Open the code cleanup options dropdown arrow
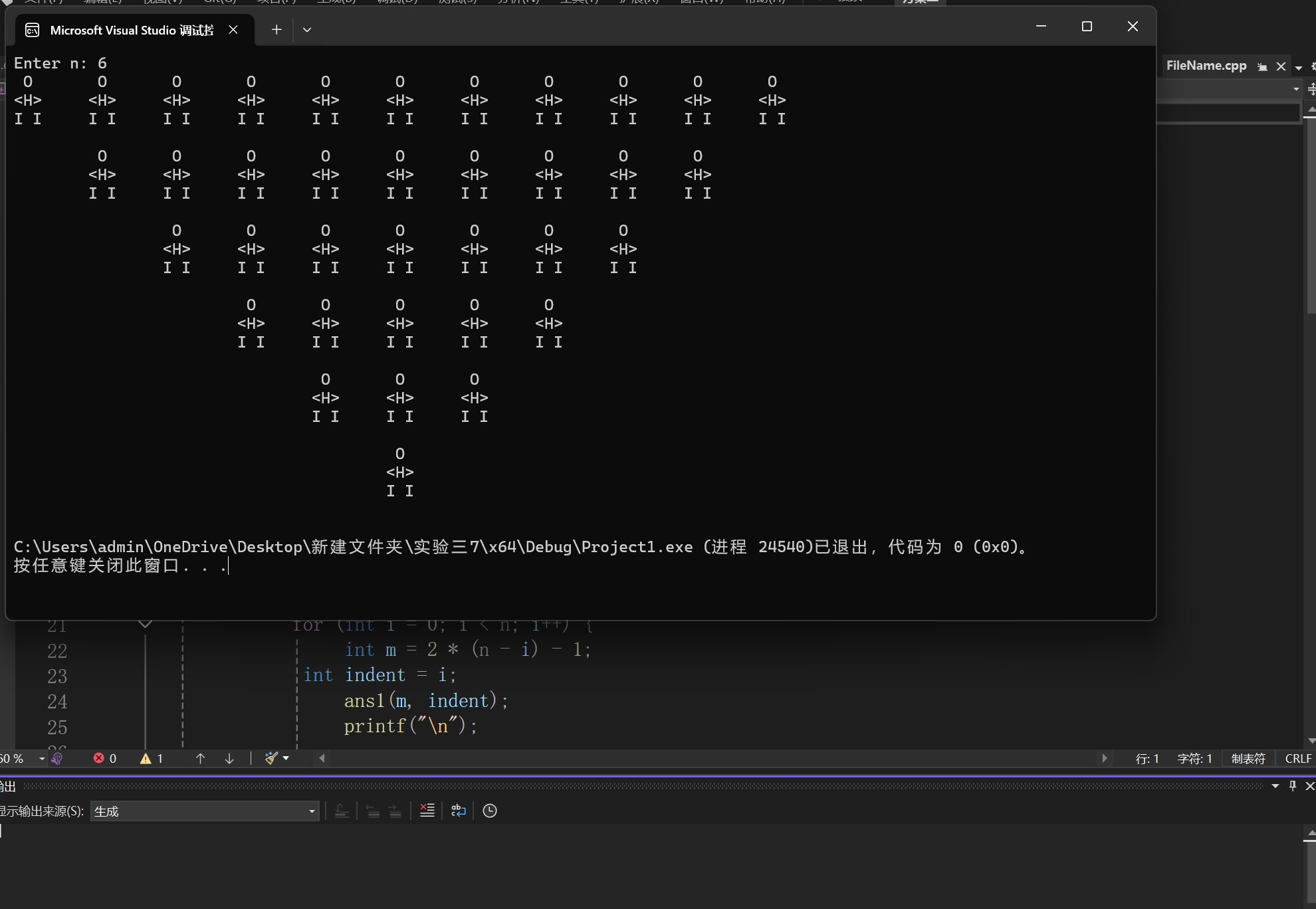 286,758
